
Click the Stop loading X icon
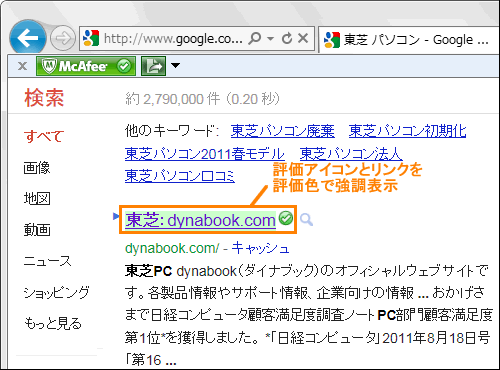coord(303,38)
